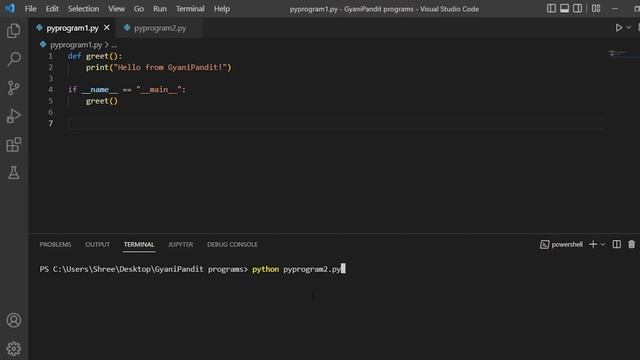Open the Search view in activity bar
The height and width of the screenshot is (360, 640).
click(x=13, y=59)
